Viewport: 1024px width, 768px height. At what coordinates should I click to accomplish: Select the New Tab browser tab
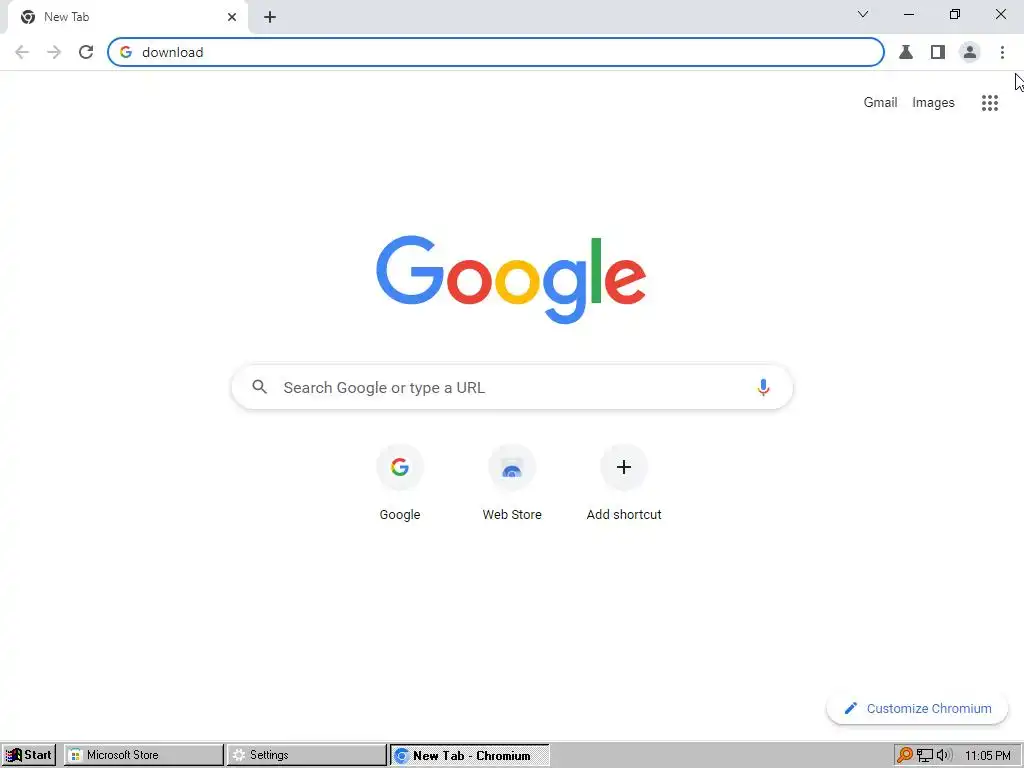[127, 17]
